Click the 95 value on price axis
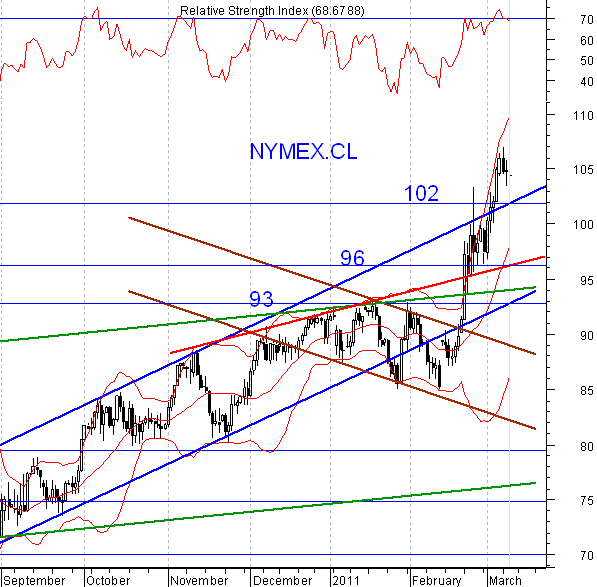Screen dimensions: 597x587 pyautogui.click(x=587, y=281)
